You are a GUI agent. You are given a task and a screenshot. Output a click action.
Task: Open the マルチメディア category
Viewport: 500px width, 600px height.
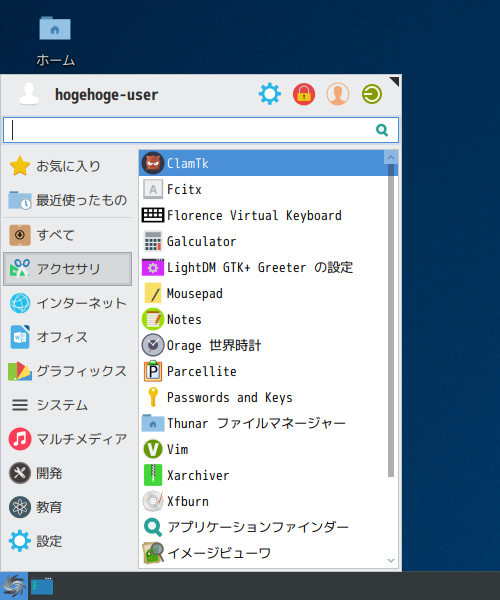pos(68,439)
